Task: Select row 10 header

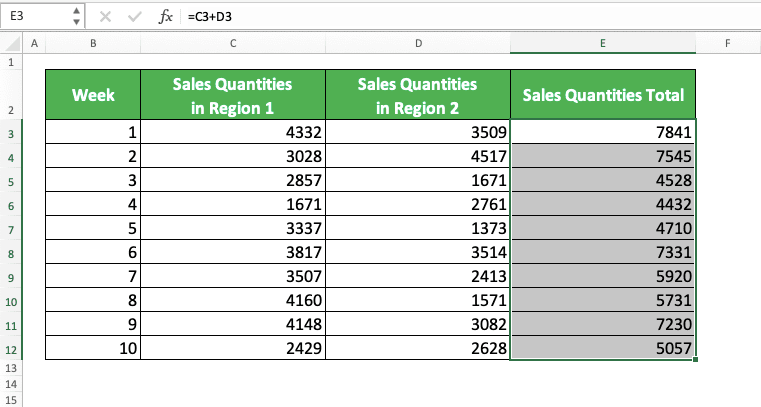Action: [x=11, y=300]
